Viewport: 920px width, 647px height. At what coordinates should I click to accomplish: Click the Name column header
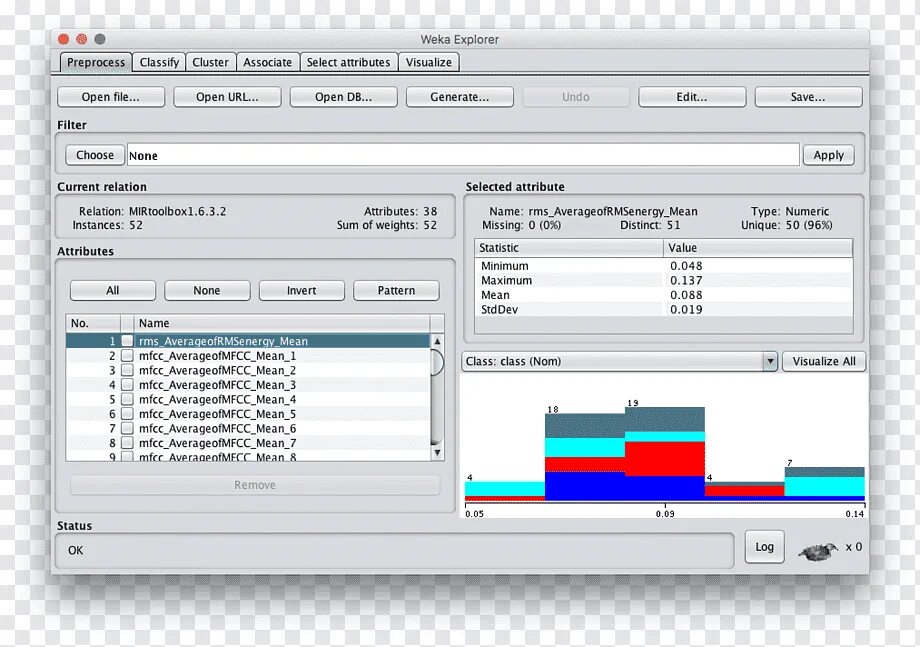click(x=282, y=323)
